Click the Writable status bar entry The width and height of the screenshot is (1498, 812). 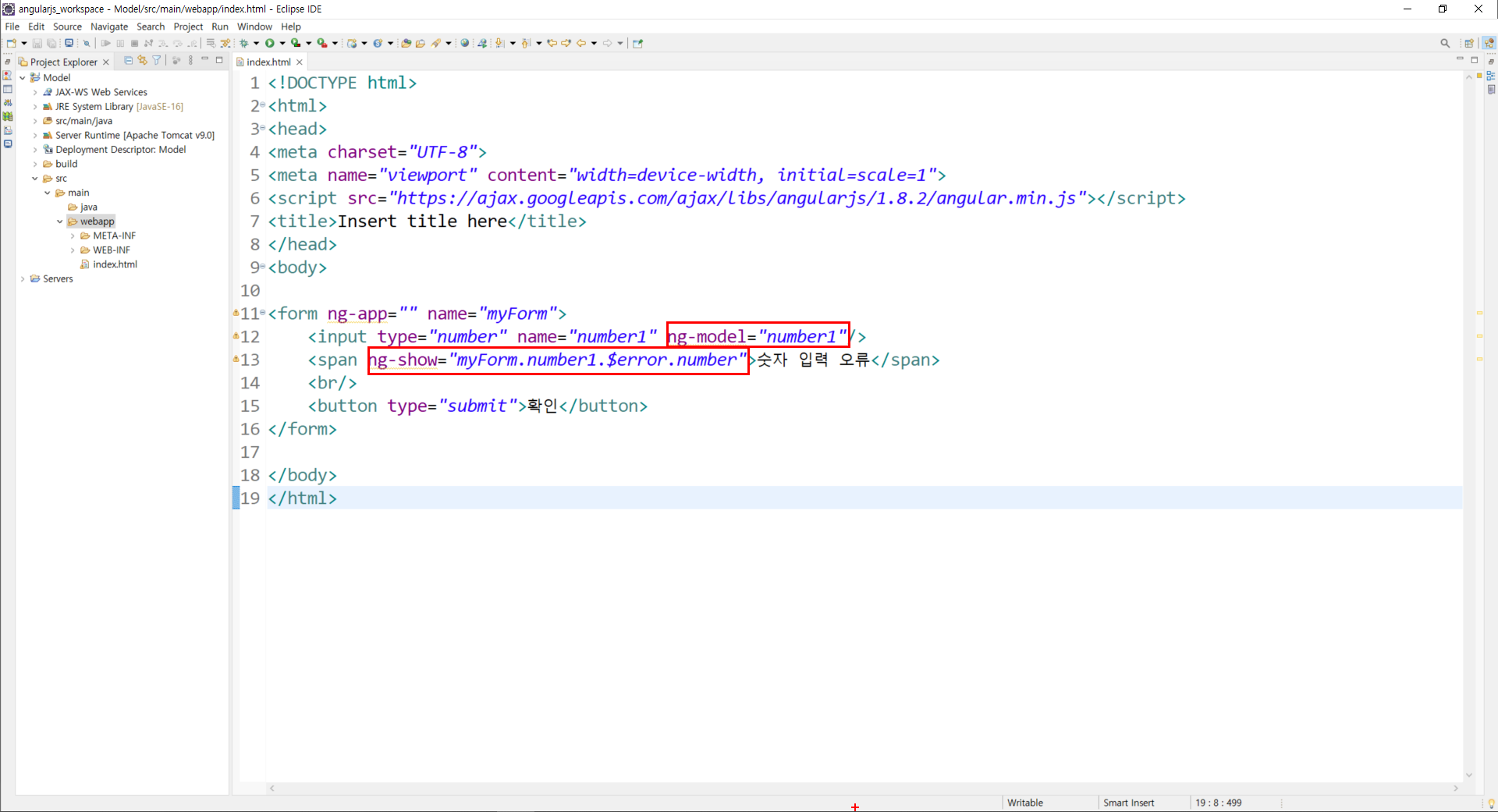[x=1024, y=803]
